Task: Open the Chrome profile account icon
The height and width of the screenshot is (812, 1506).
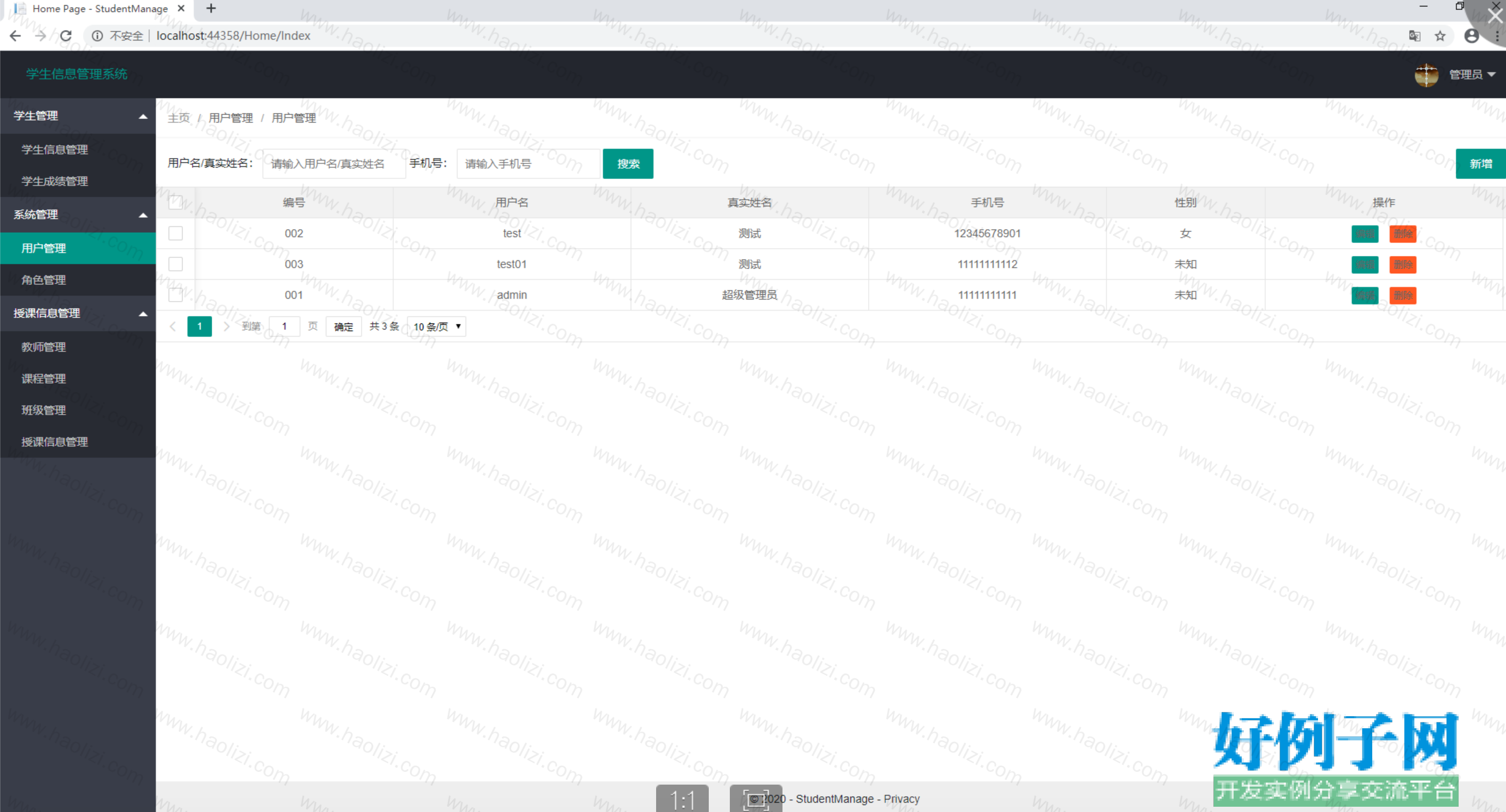Action: point(1471,36)
